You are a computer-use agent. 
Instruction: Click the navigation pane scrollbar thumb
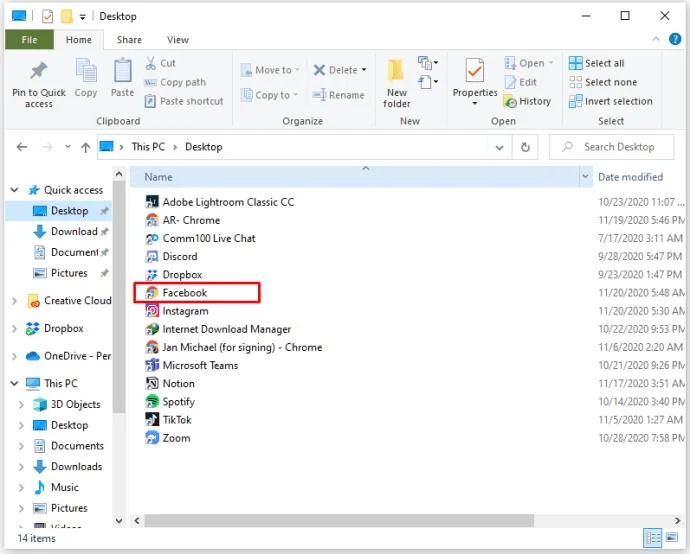[x=118, y=296]
